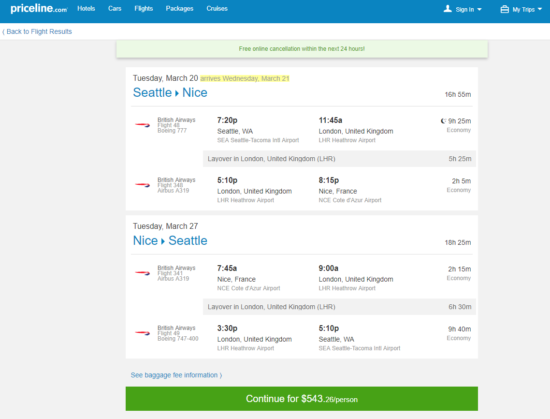Open the Packages menu item

179,8
